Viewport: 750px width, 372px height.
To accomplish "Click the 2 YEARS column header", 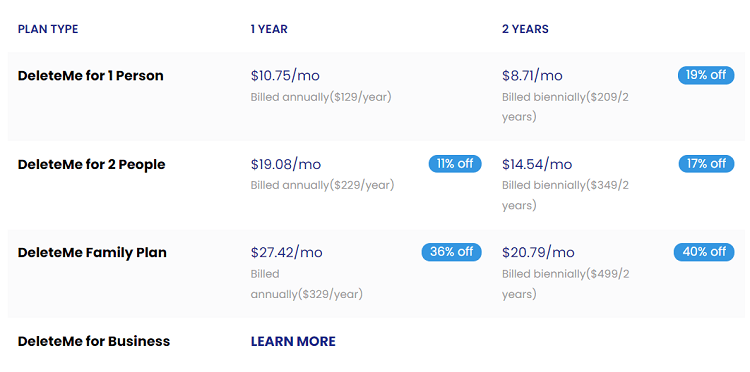I will pyautogui.click(x=525, y=29).
